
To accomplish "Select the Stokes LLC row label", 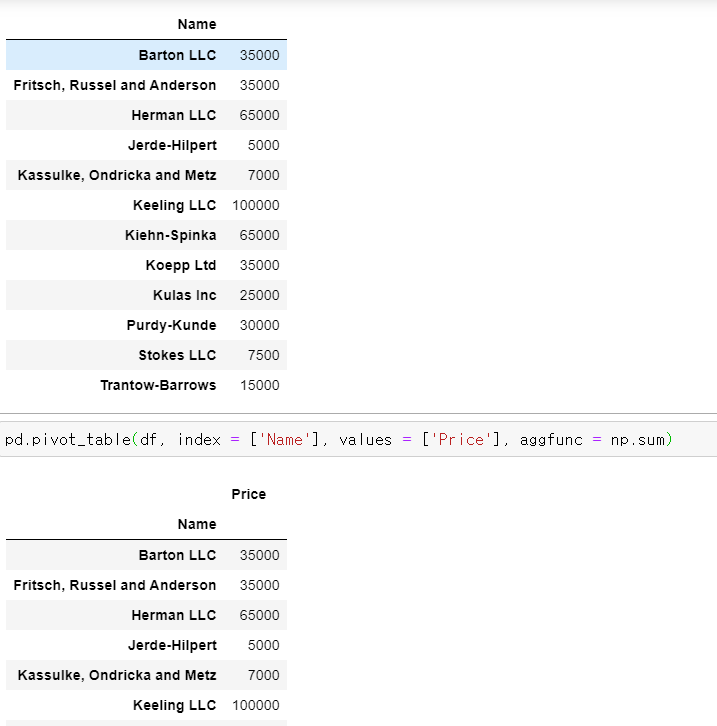I will [177, 355].
